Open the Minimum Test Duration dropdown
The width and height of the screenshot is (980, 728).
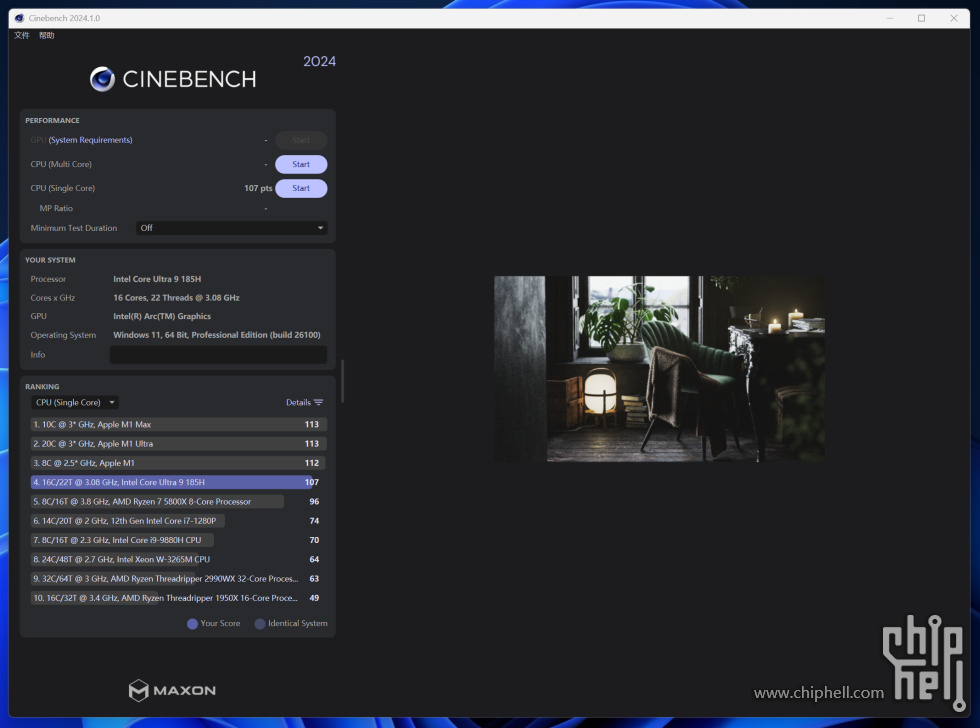click(232, 228)
